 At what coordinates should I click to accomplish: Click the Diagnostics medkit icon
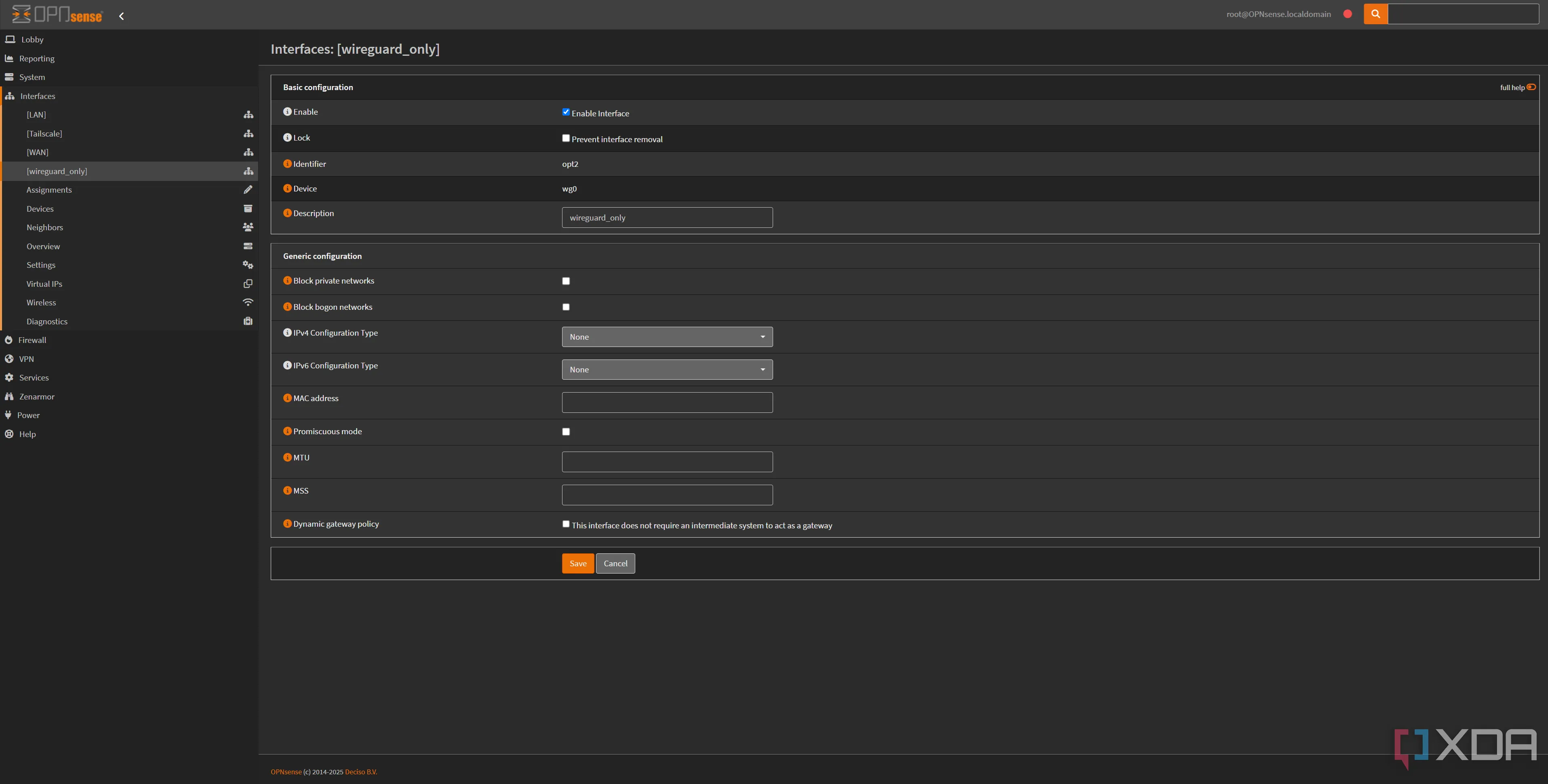248,322
